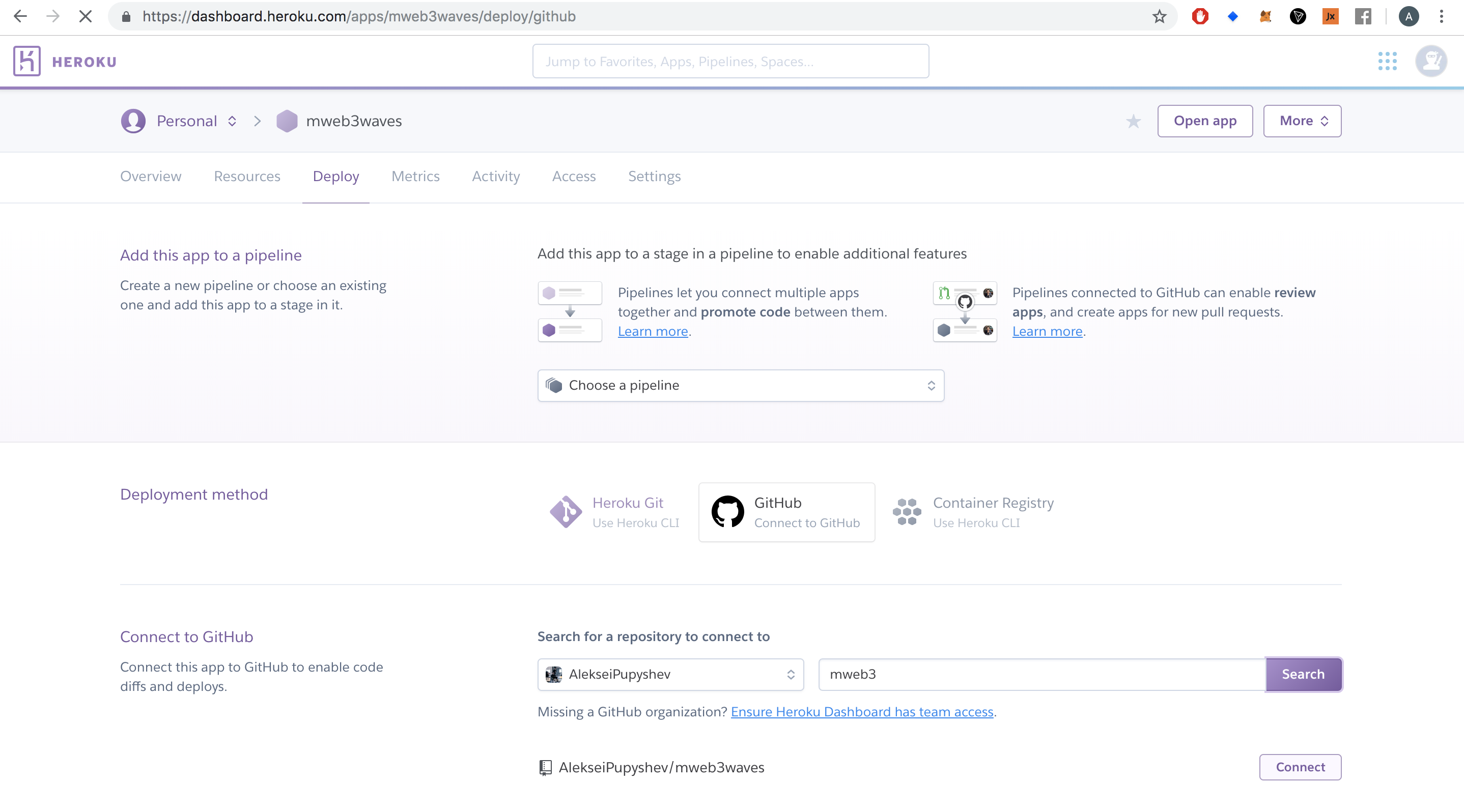Open the Heroku apps grid menu
Screen dimensions: 1464x812
(x=1387, y=61)
